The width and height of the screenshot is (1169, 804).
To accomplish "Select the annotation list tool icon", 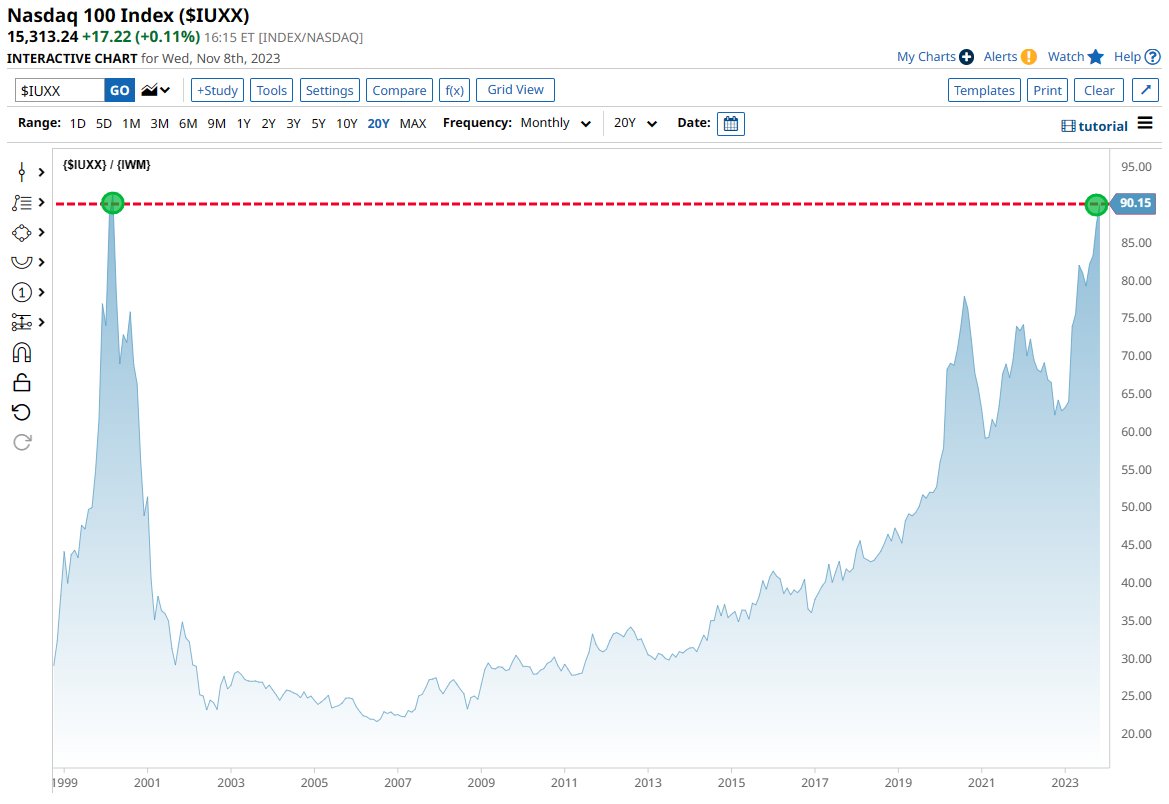I will point(22,202).
